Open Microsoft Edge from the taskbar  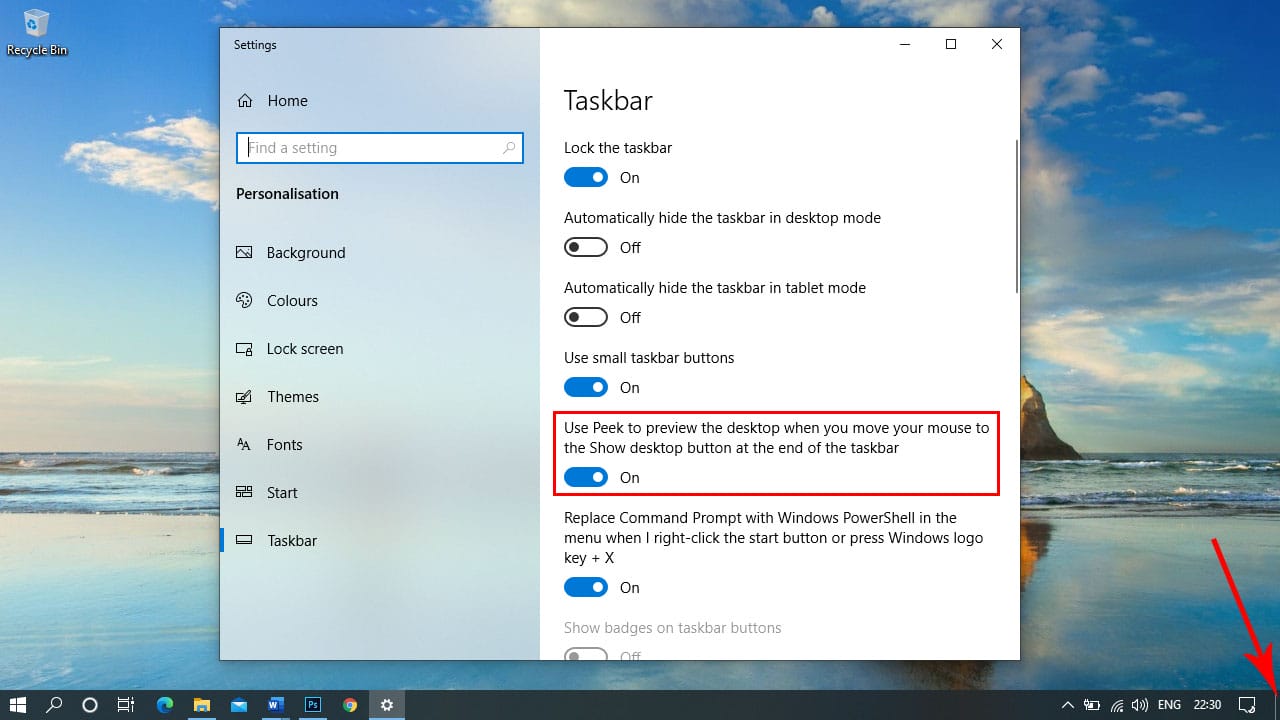pyautogui.click(x=164, y=705)
